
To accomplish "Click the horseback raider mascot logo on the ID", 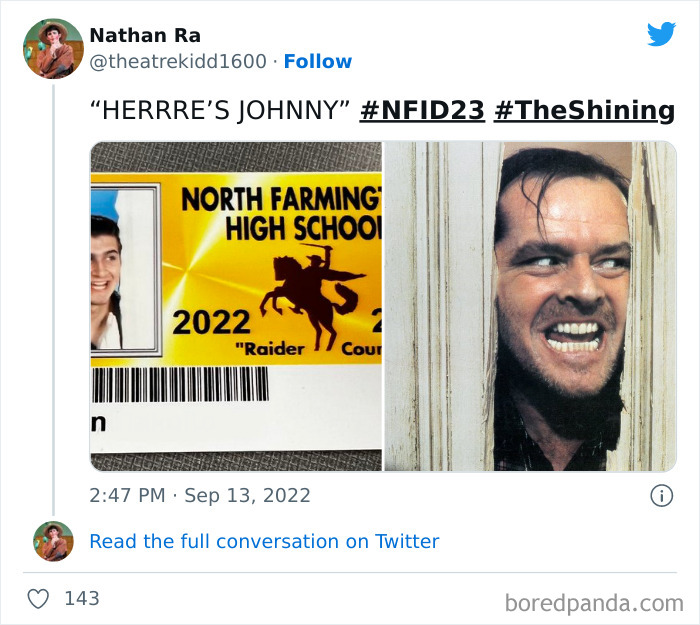I will 312,297.
